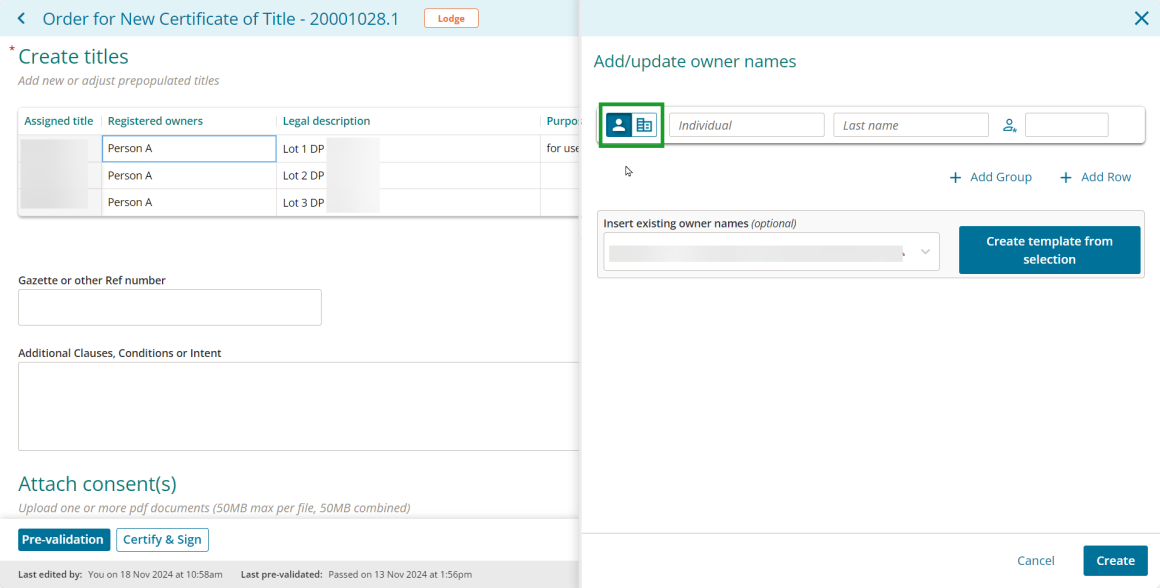
Task: Switch owner type to corporation building icon
Action: point(644,125)
